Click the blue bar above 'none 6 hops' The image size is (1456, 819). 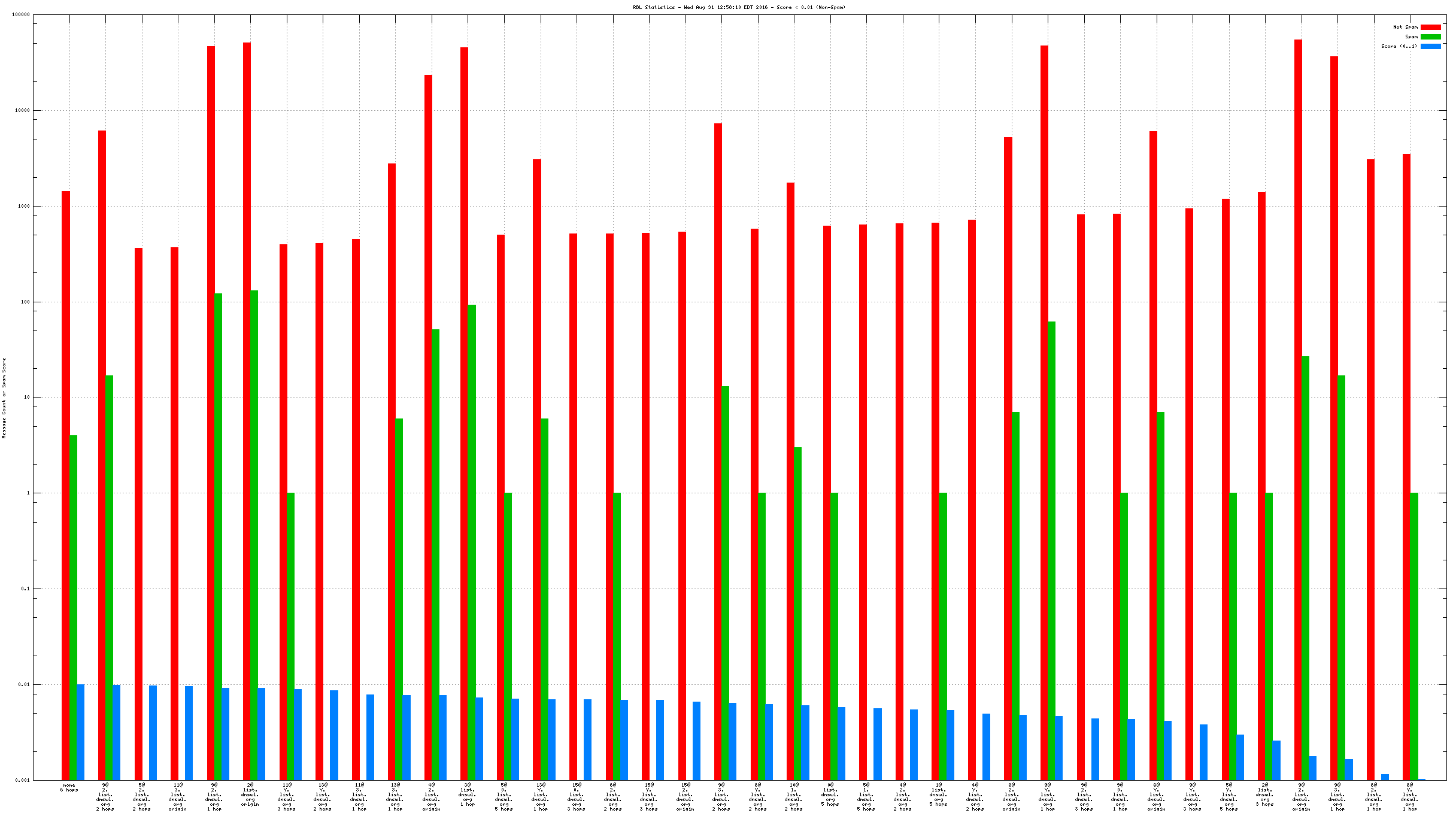(80, 732)
